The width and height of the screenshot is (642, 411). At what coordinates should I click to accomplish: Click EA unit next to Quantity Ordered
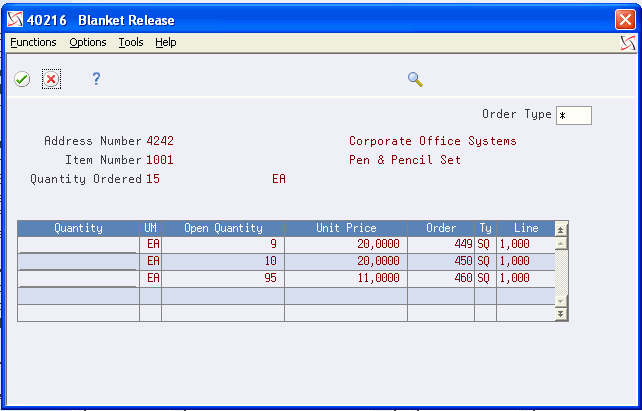coord(279,179)
